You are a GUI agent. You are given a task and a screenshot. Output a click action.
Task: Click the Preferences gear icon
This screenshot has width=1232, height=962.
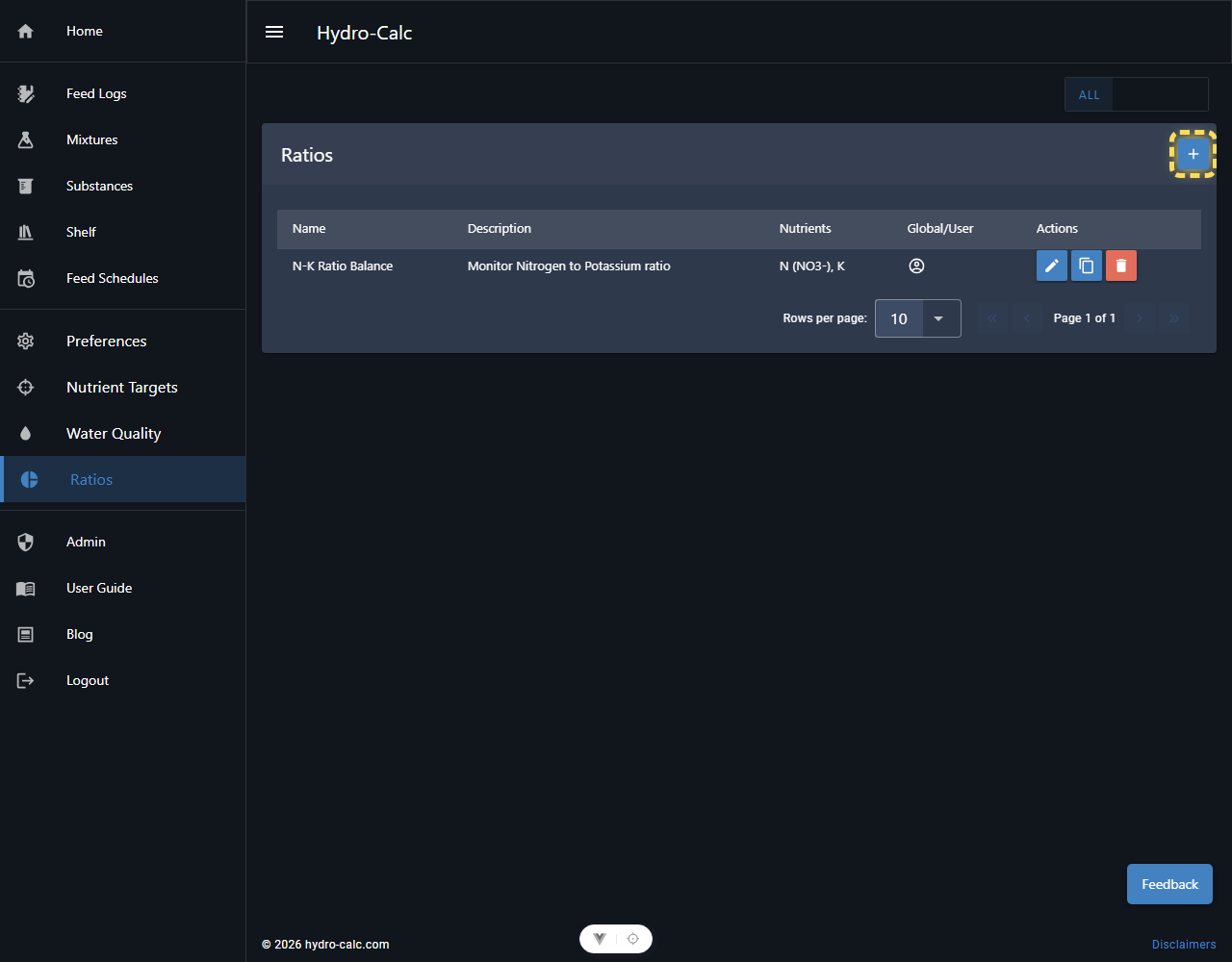pos(26,342)
